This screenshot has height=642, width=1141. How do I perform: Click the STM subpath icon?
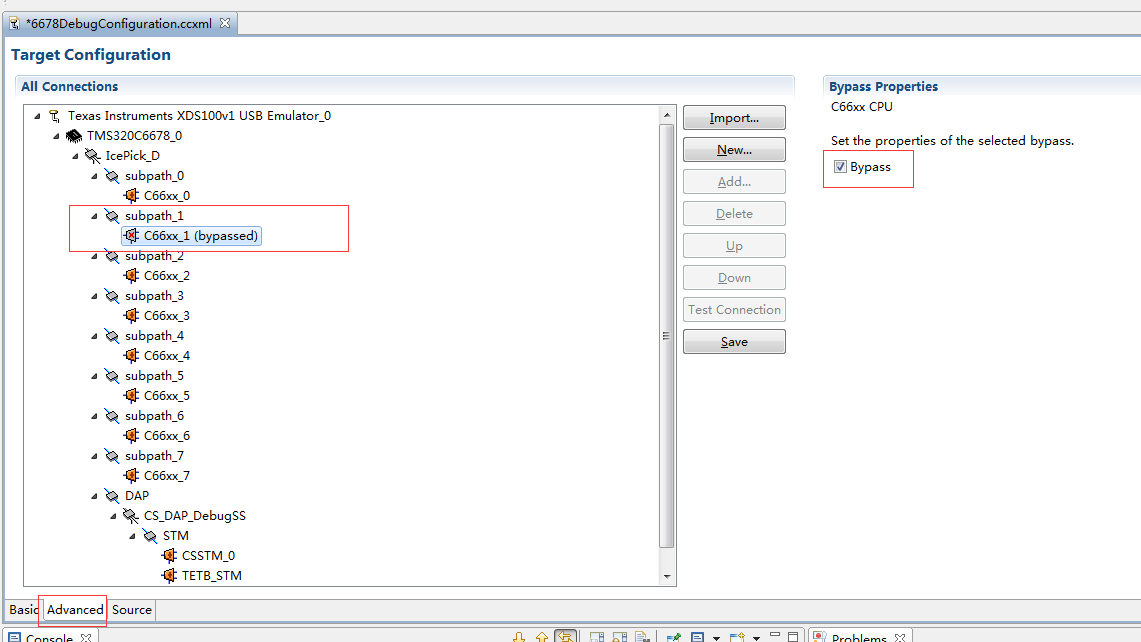point(149,536)
